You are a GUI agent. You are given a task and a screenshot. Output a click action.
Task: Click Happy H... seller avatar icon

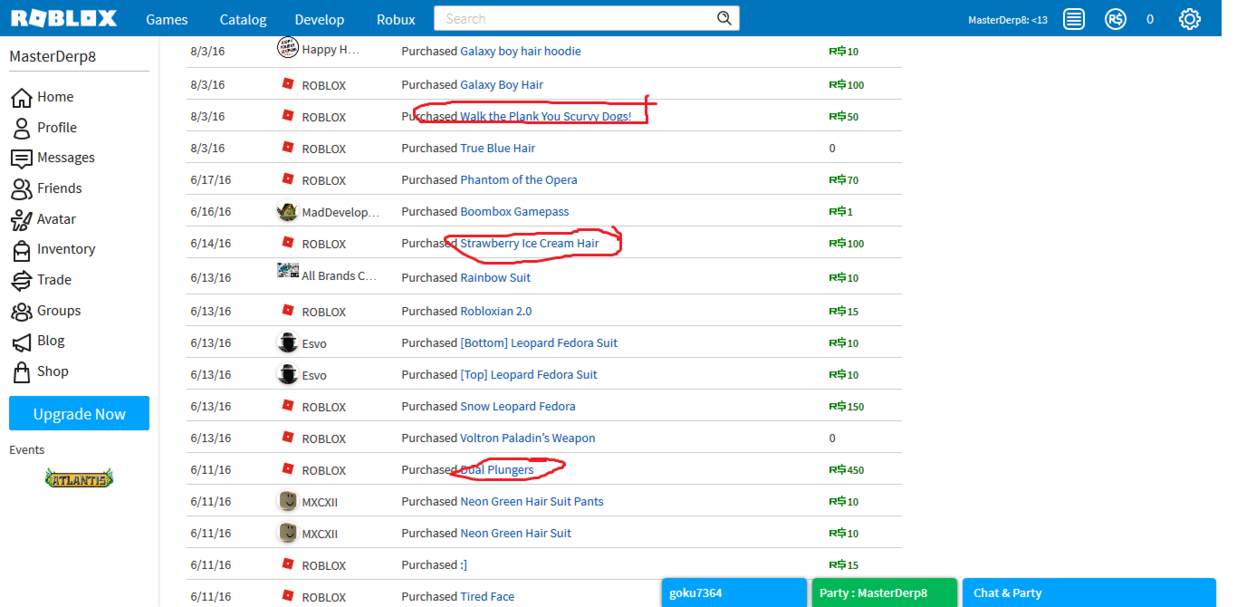[287, 48]
